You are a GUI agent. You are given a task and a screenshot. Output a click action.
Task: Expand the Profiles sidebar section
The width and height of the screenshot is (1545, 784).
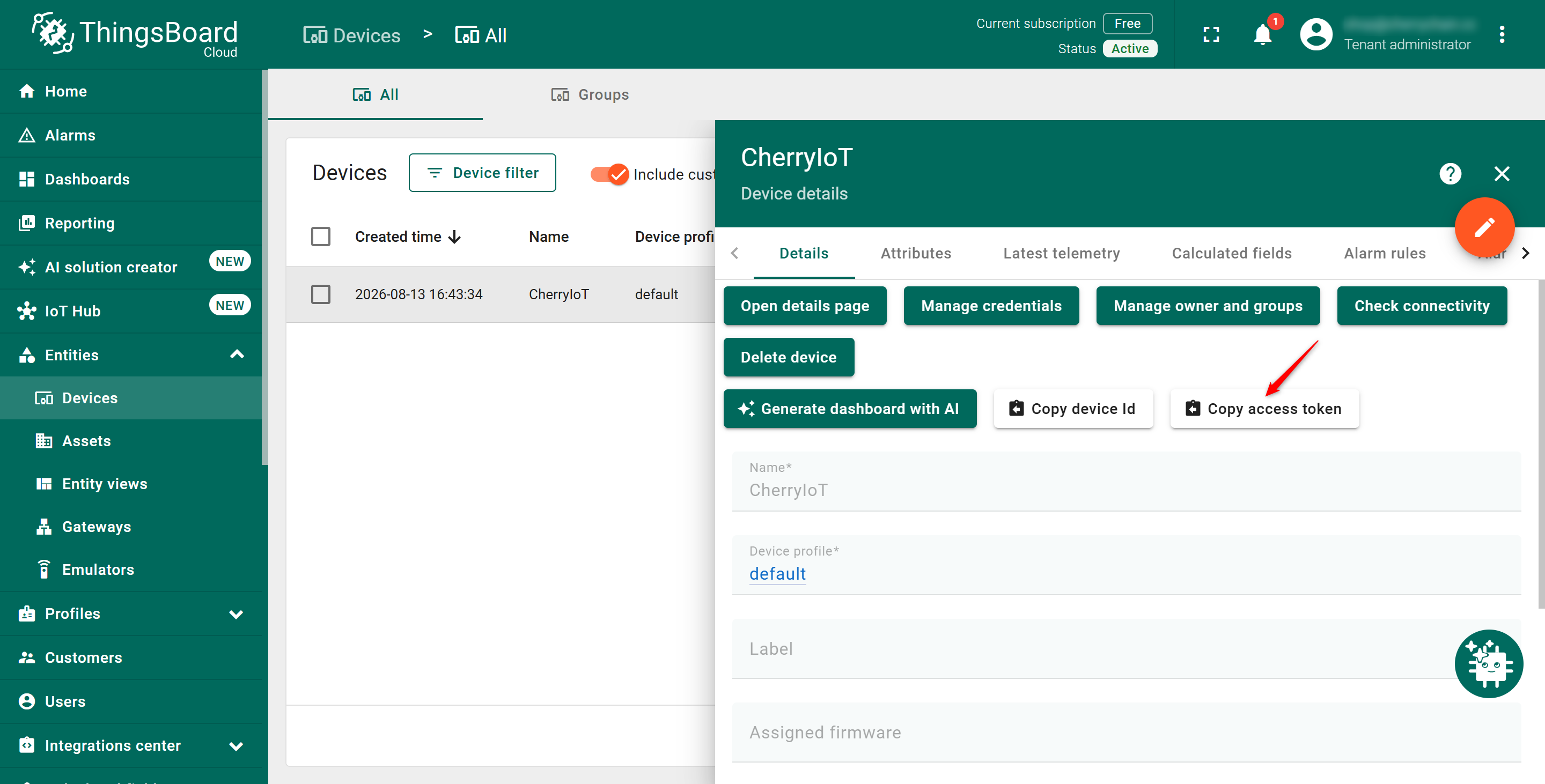[236, 614]
